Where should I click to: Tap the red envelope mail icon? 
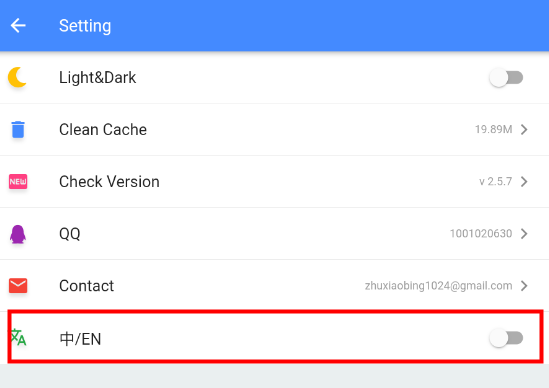tap(18, 286)
